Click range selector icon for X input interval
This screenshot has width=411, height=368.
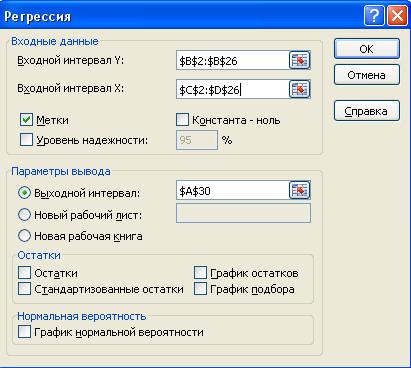pos(299,89)
